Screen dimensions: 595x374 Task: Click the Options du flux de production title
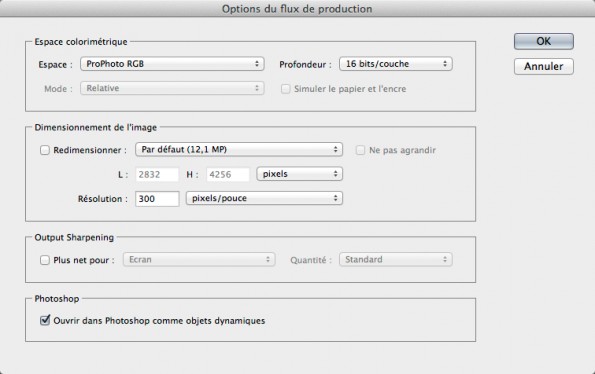[297, 9]
